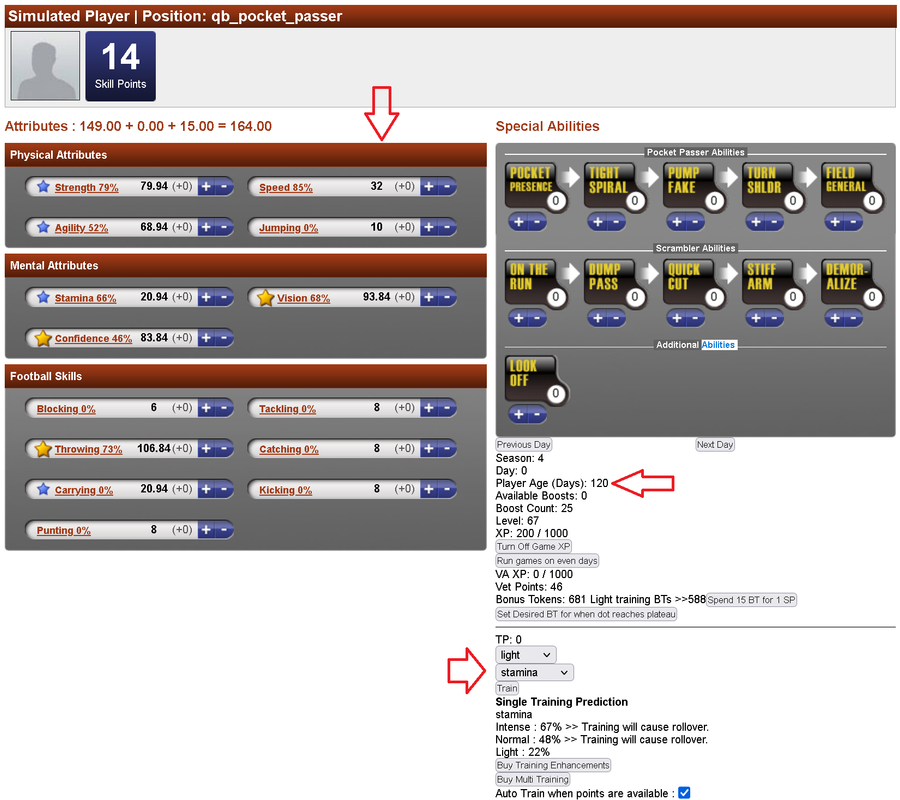Click the gold star beside Vision
Viewport: 900px width, 800px height.
pyautogui.click(x=265, y=297)
